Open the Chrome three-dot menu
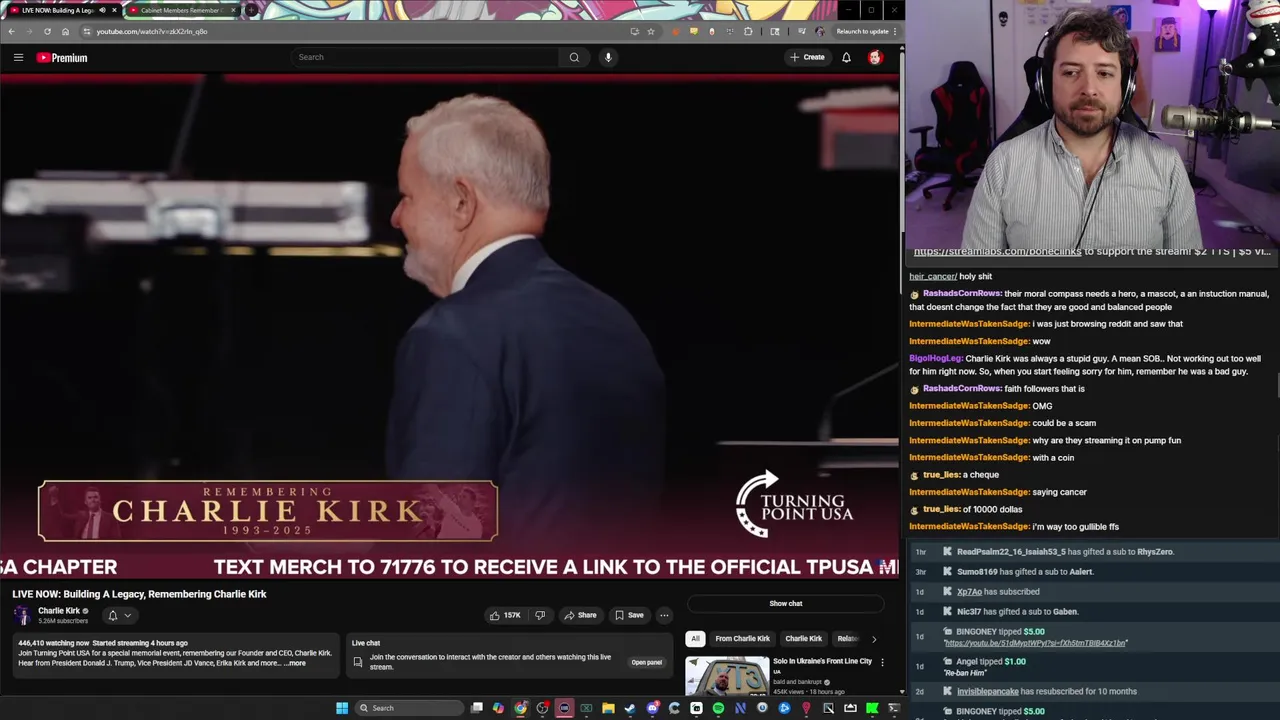The image size is (1280, 720). pos(895,31)
